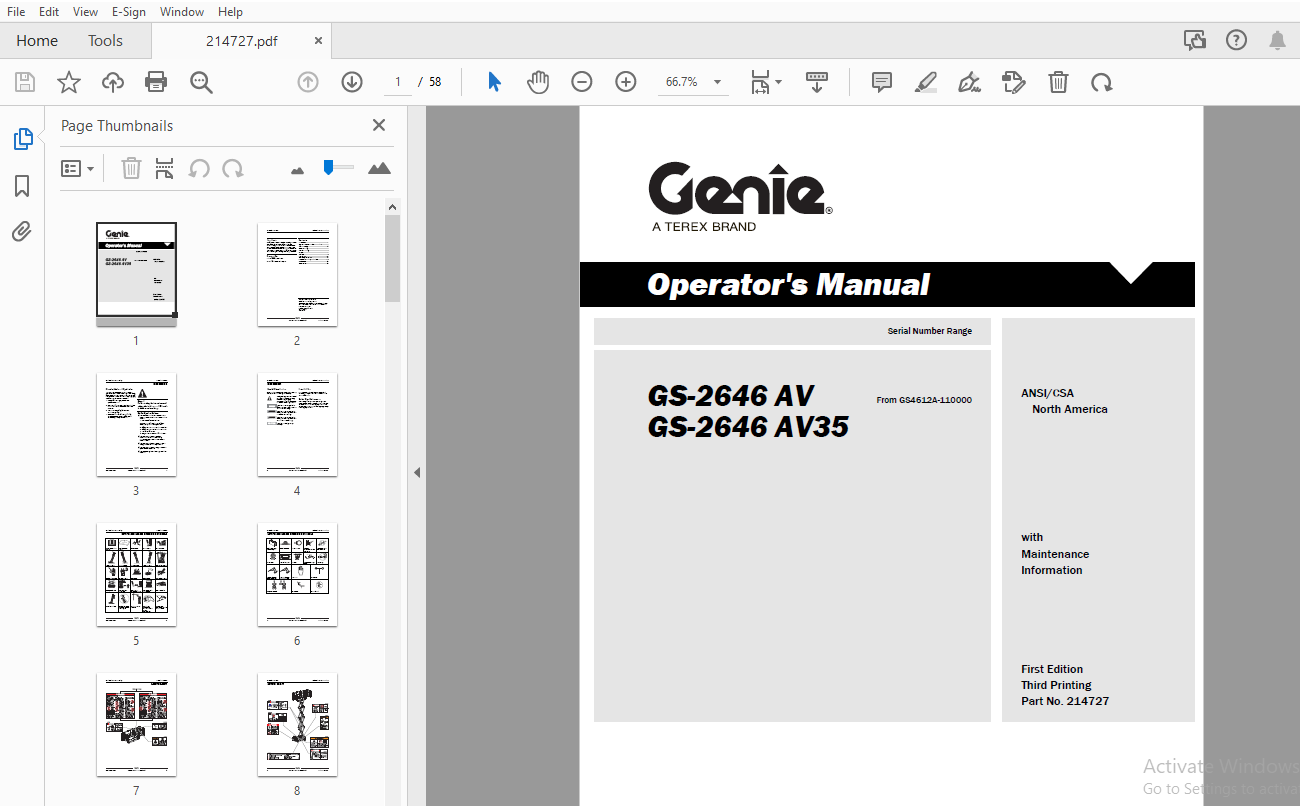Viewport: 1300px width, 806px height.
Task: Select page 3 thumbnail
Action: [x=136, y=425]
